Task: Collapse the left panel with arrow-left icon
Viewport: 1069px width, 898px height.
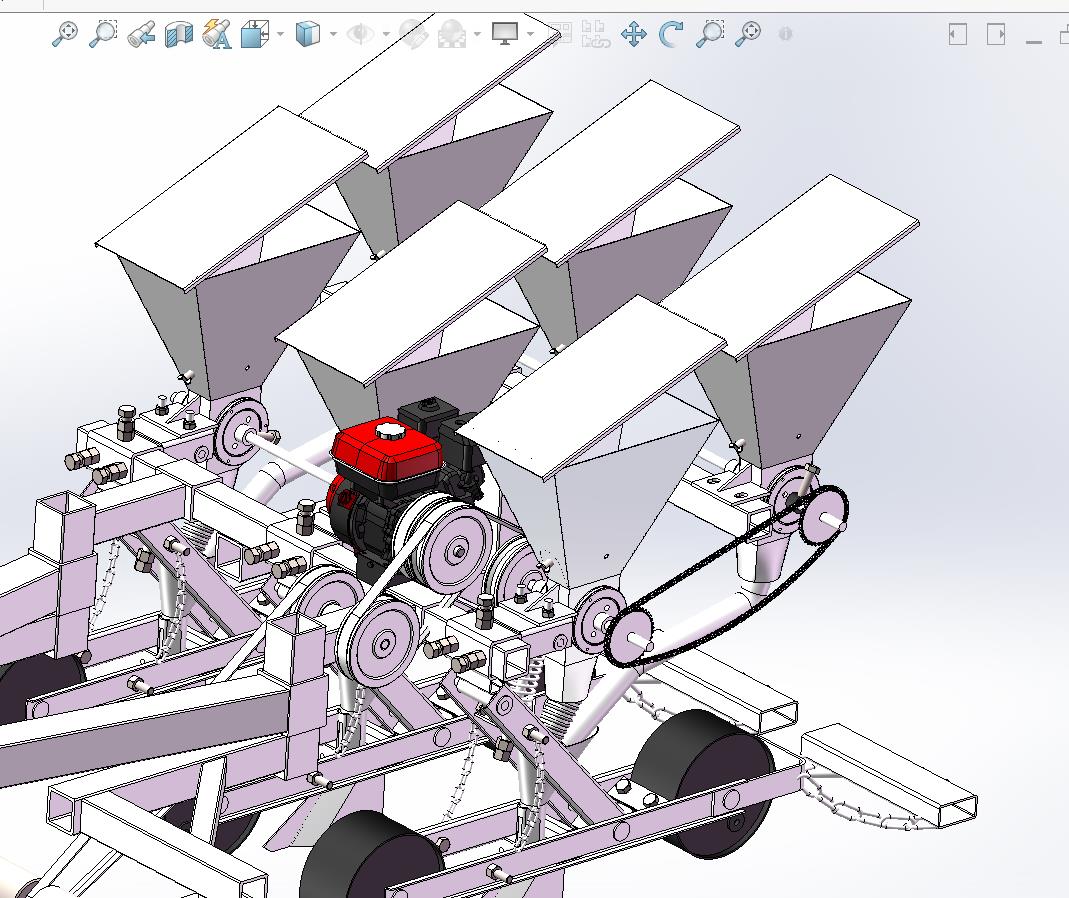Action: (958, 33)
